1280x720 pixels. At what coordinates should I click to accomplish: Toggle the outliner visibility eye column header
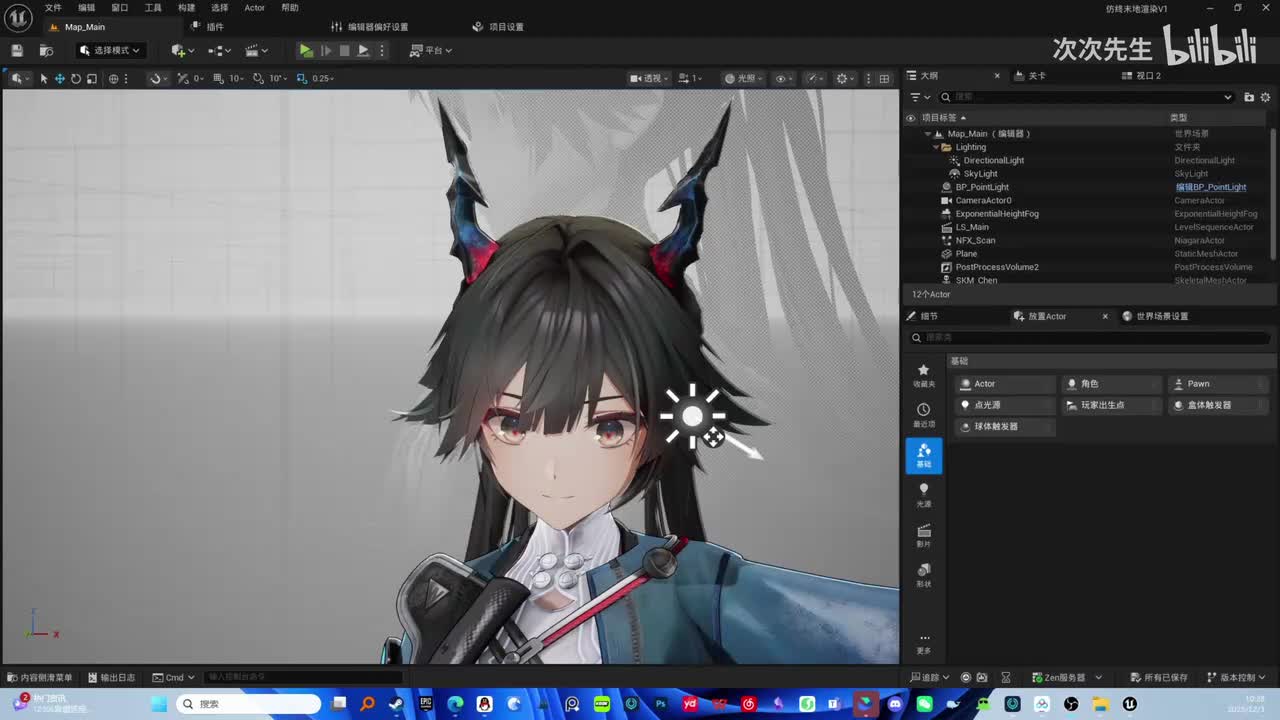(x=911, y=118)
